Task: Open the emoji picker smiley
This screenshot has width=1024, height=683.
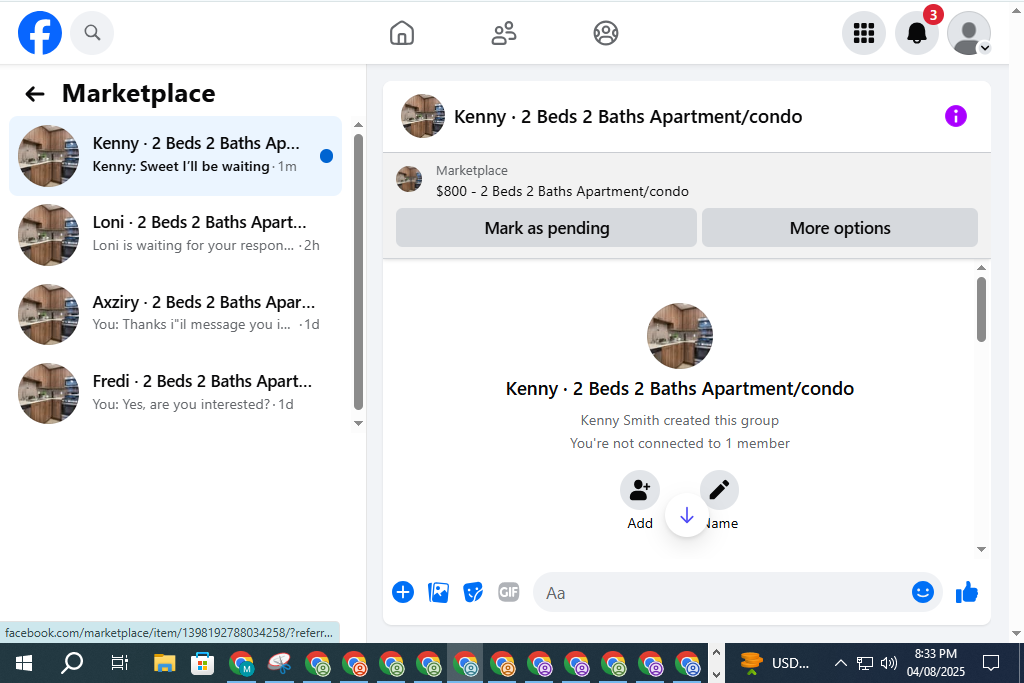Action: tap(923, 592)
